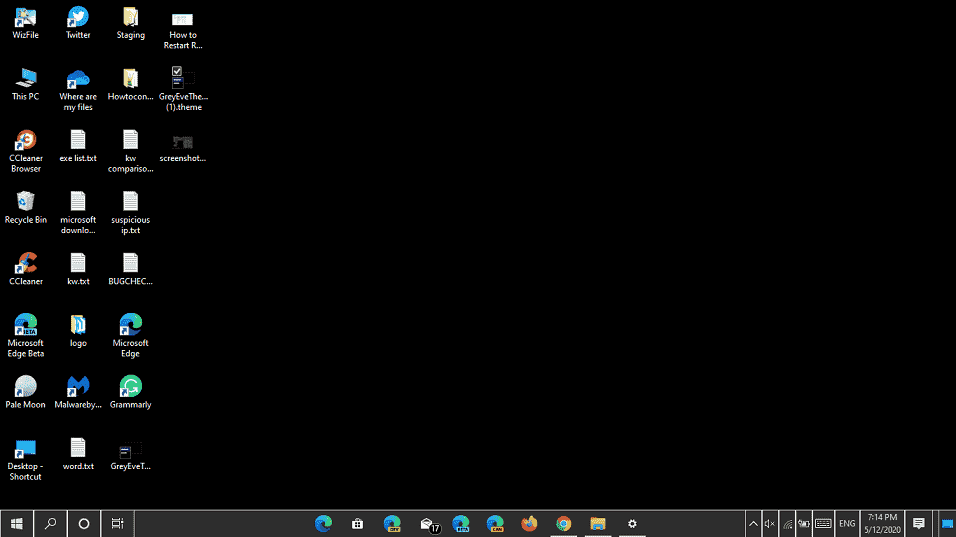The height and width of the screenshot is (537, 956).
Task: Open the battery status tray icon
Action: pyautogui.click(x=804, y=524)
